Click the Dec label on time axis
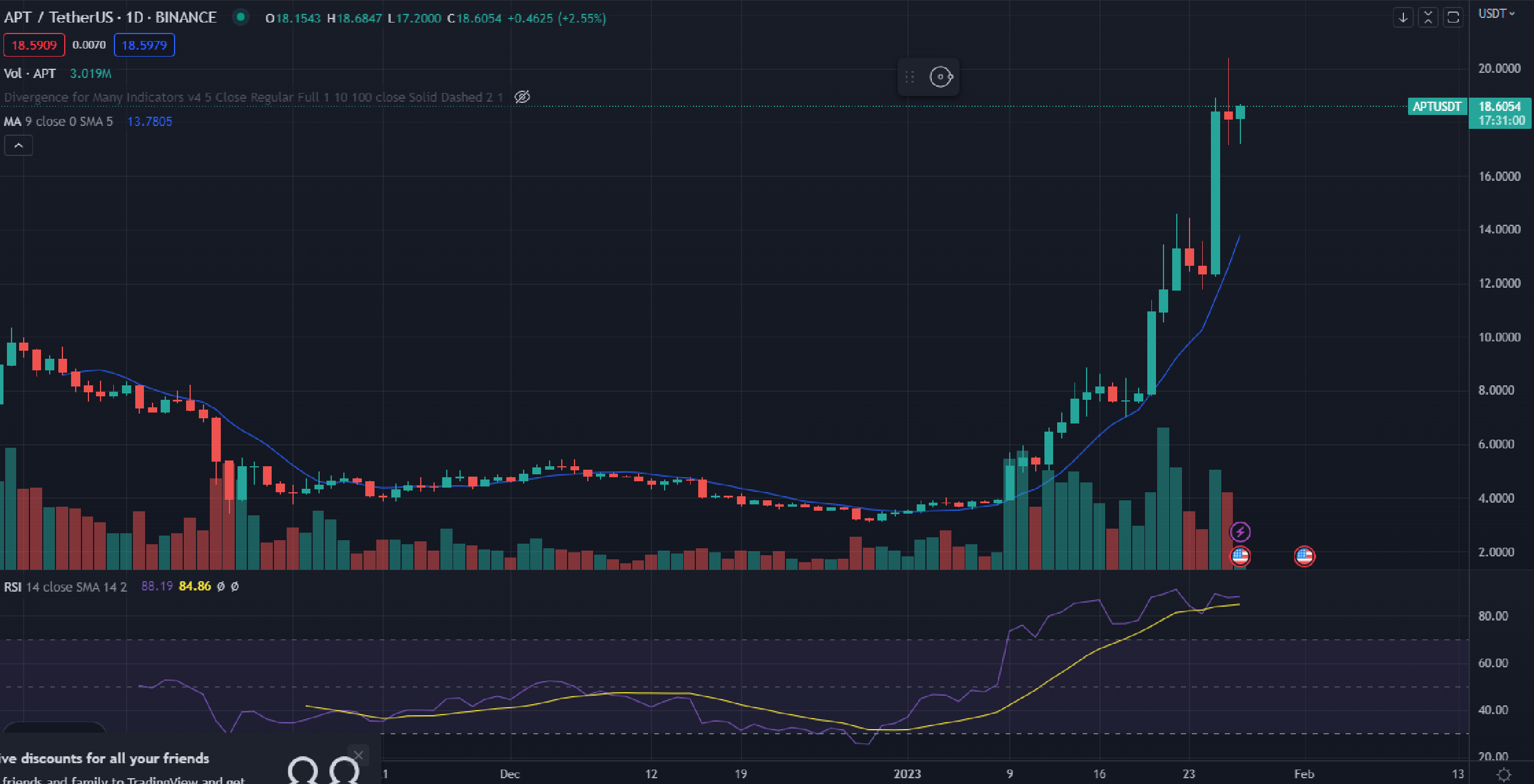This screenshot has width=1534, height=784. (510, 774)
